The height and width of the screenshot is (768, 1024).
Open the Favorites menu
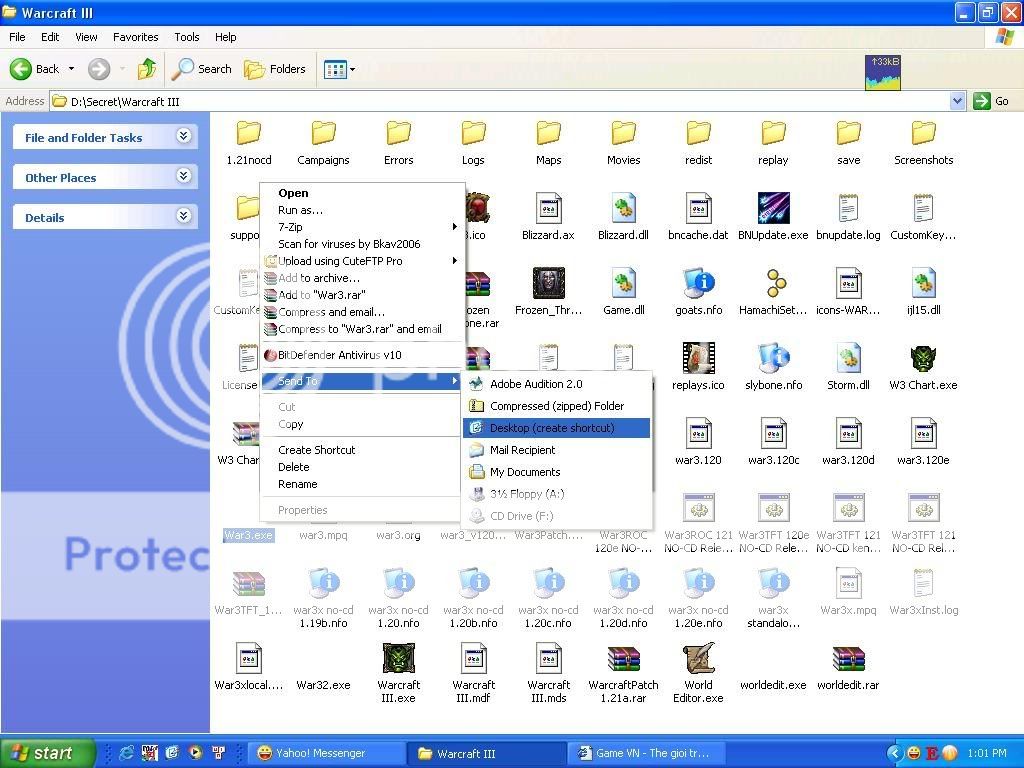(x=135, y=37)
